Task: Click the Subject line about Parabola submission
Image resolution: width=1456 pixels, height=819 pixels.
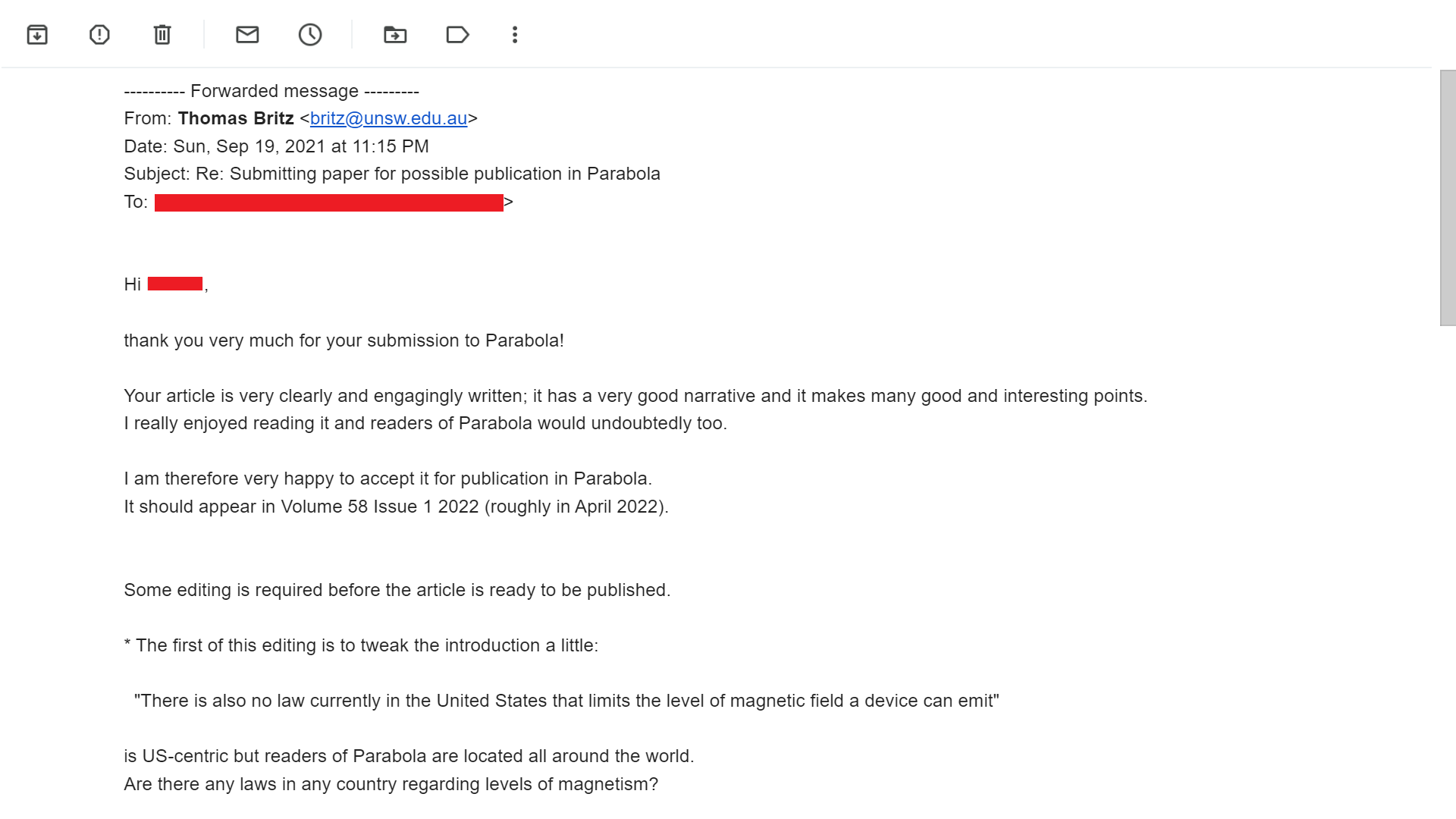Action: 392,174
